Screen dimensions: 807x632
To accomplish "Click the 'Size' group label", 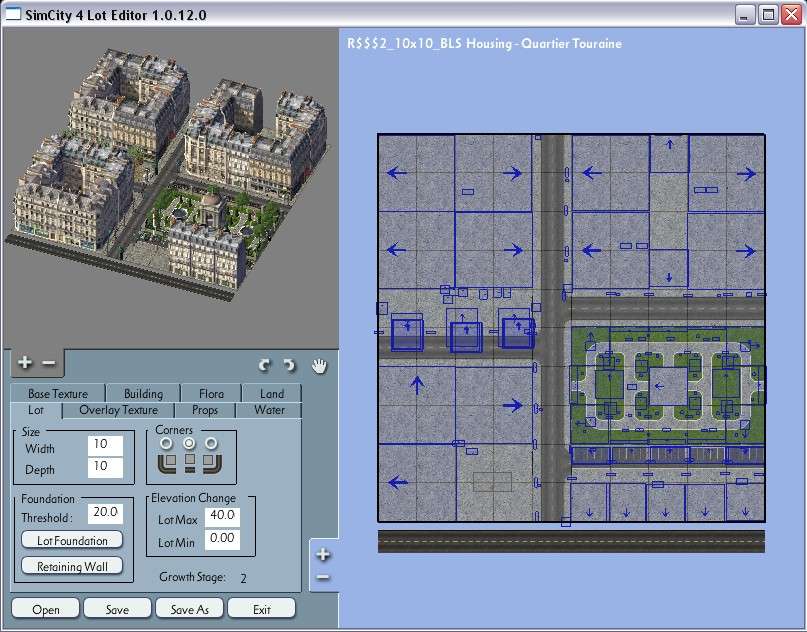I will [x=30, y=432].
